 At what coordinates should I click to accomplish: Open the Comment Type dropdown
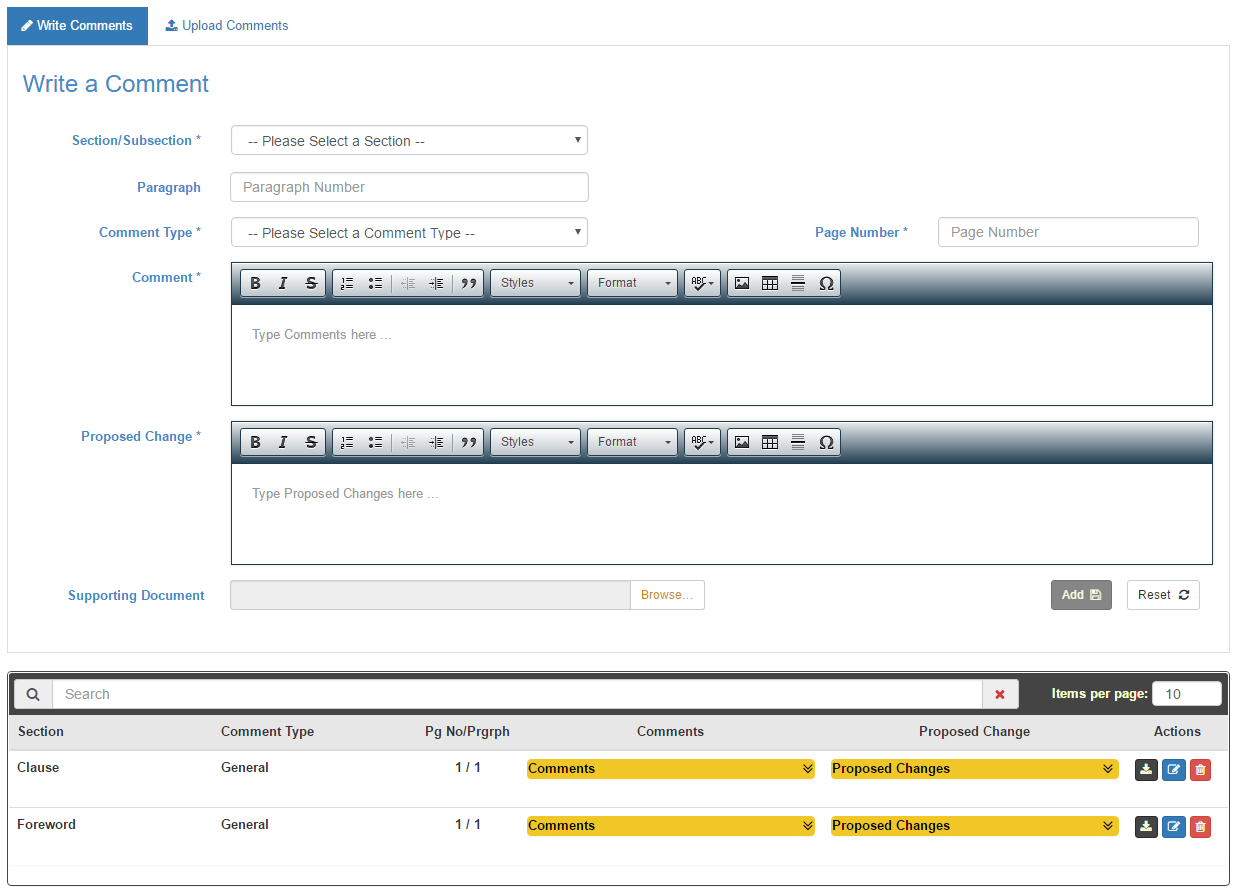[408, 232]
